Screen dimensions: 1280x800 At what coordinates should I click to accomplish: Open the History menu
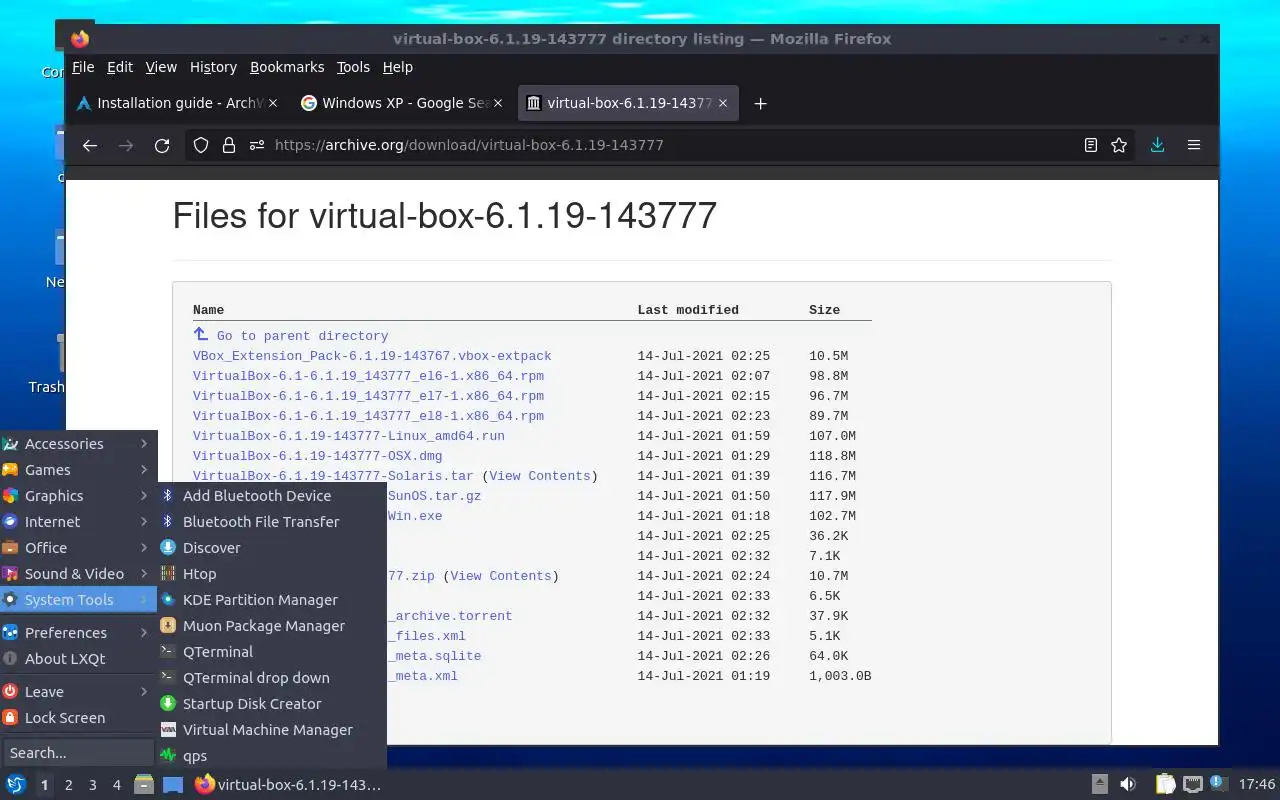213,67
